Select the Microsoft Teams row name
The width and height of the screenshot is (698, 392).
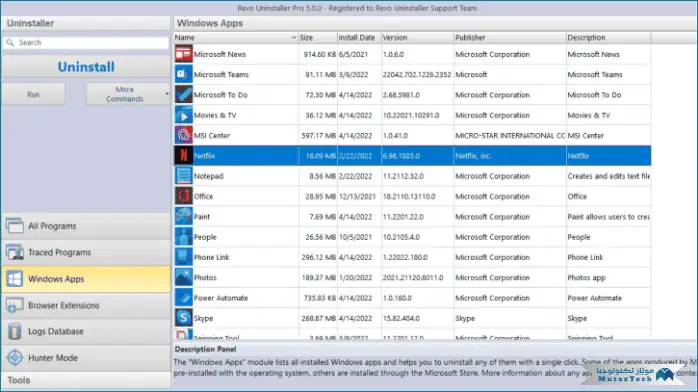tap(221, 74)
